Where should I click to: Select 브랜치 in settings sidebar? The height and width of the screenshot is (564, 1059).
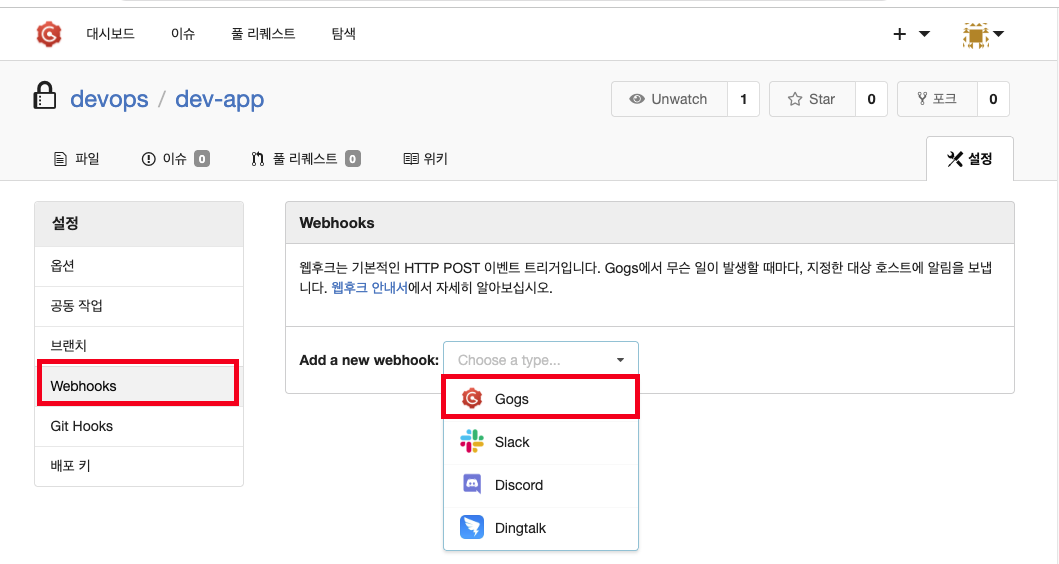coord(139,346)
